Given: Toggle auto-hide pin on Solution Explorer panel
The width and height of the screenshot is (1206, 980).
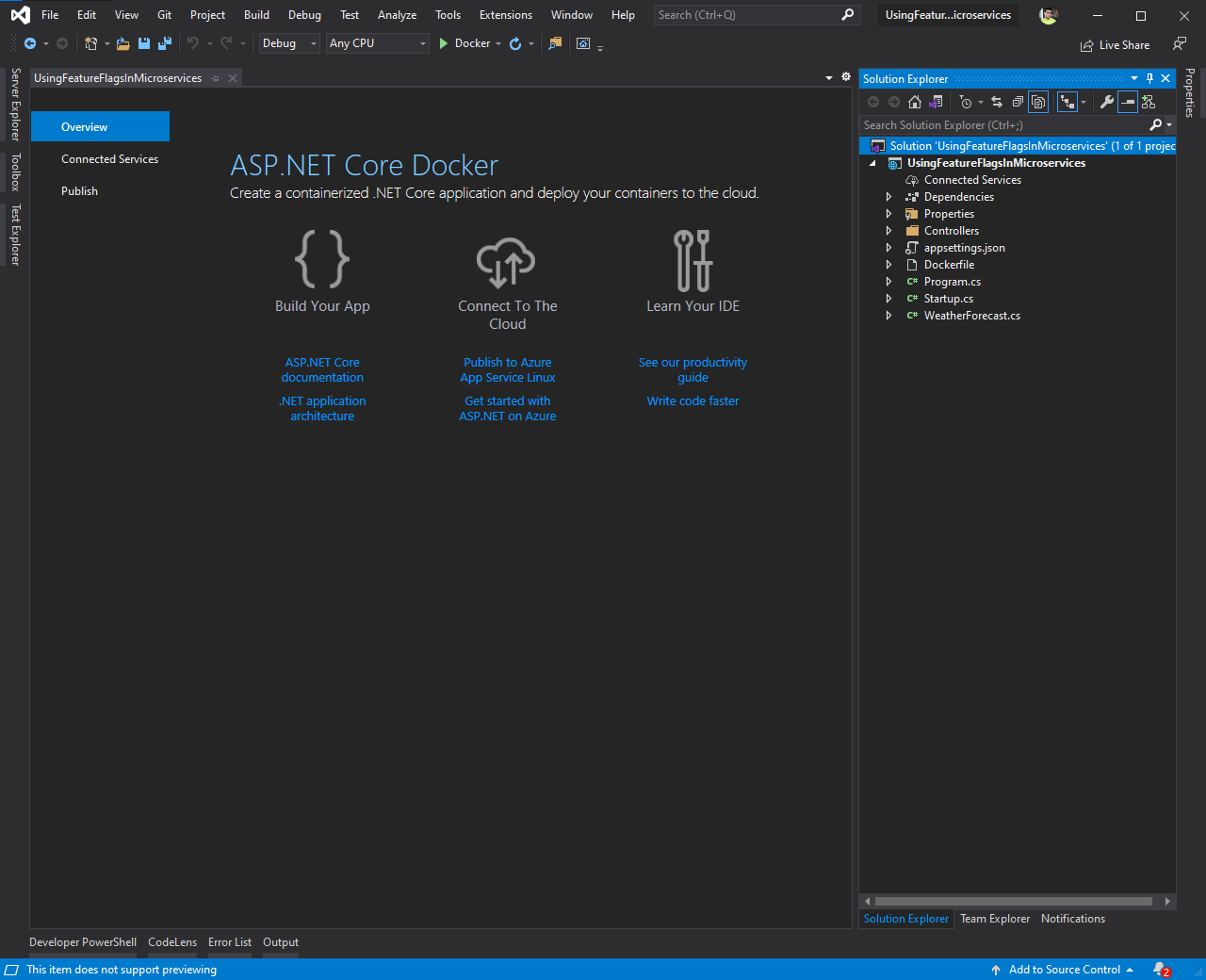Looking at the screenshot, I should click(1149, 78).
